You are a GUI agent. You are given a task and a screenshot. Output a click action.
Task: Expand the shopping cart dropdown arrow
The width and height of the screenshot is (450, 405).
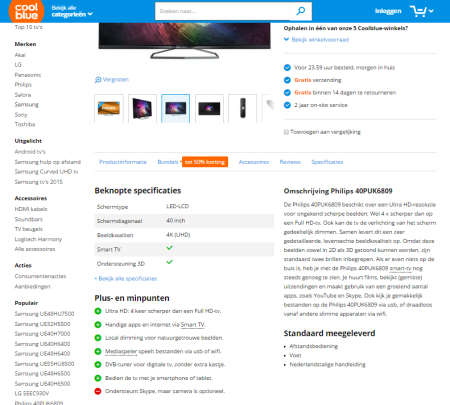(431, 11)
